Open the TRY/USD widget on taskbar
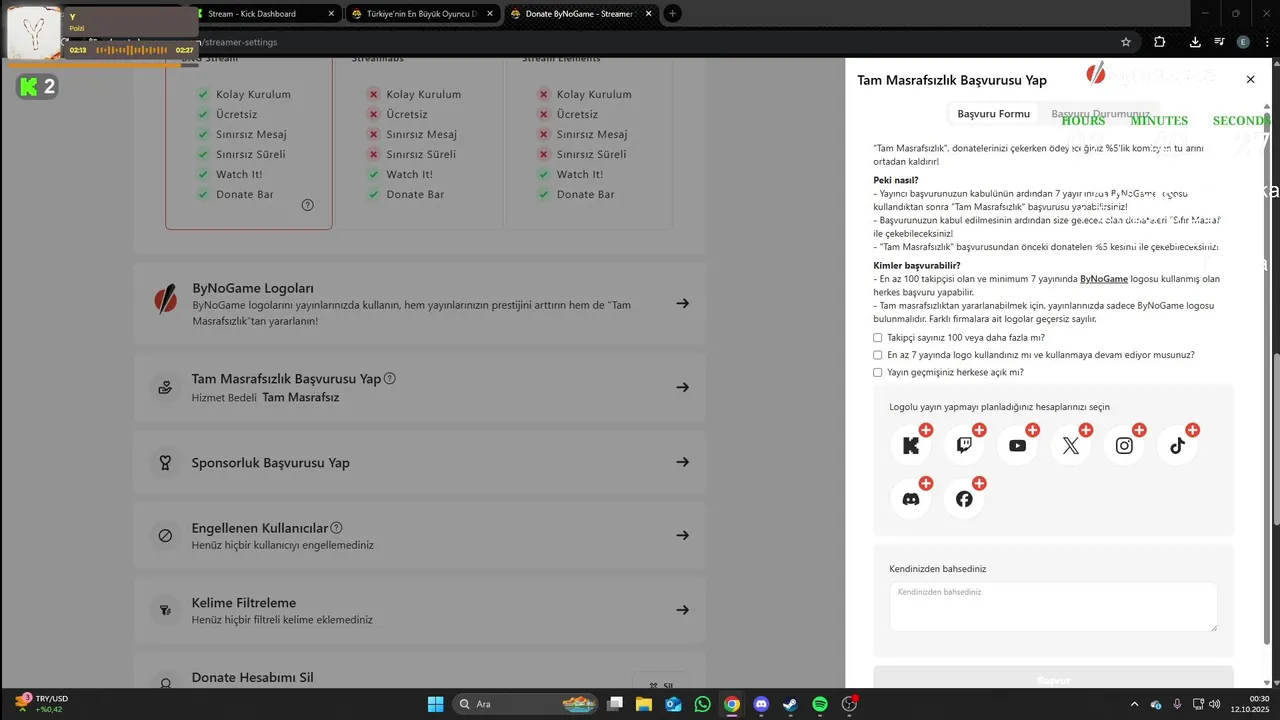Image resolution: width=1280 pixels, height=720 pixels. pyautogui.click(x=40, y=704)
